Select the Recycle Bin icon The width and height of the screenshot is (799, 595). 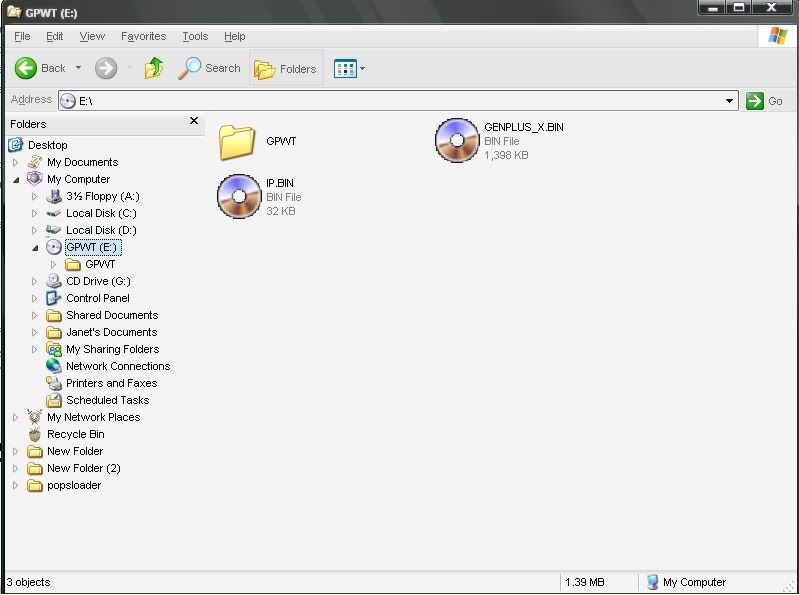coord(34,434)
